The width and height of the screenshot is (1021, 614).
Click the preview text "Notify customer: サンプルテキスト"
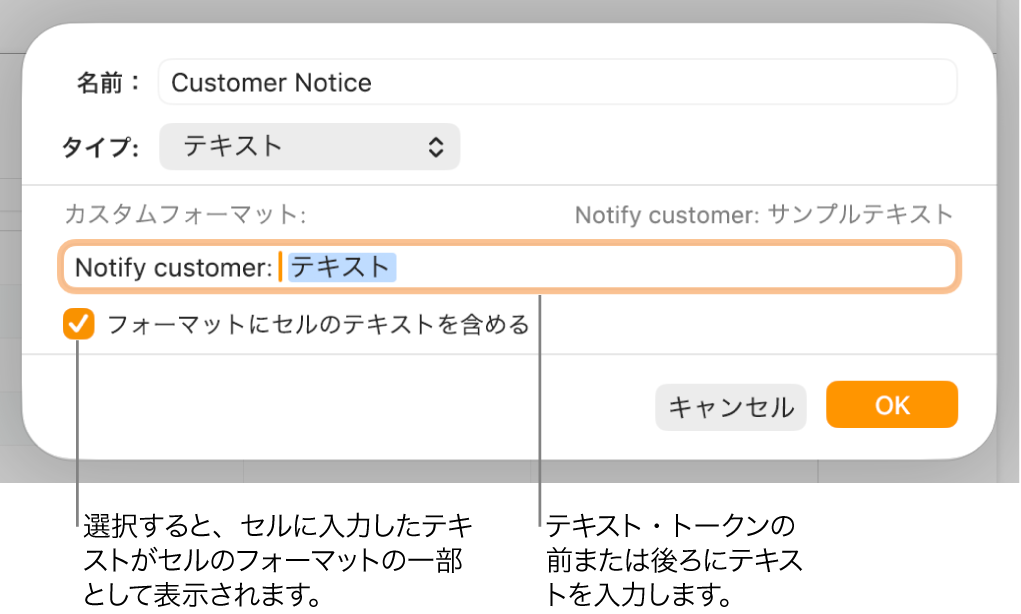764,214
